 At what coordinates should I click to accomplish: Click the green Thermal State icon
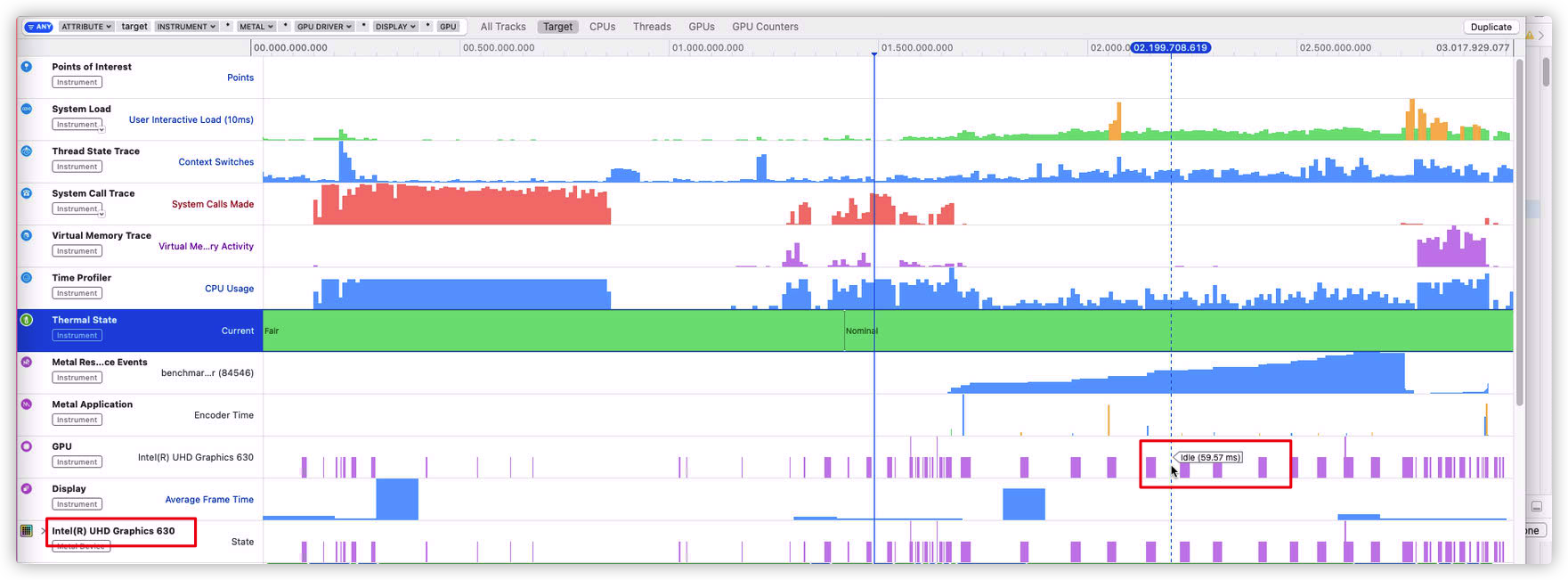click(x=27, y=320)
